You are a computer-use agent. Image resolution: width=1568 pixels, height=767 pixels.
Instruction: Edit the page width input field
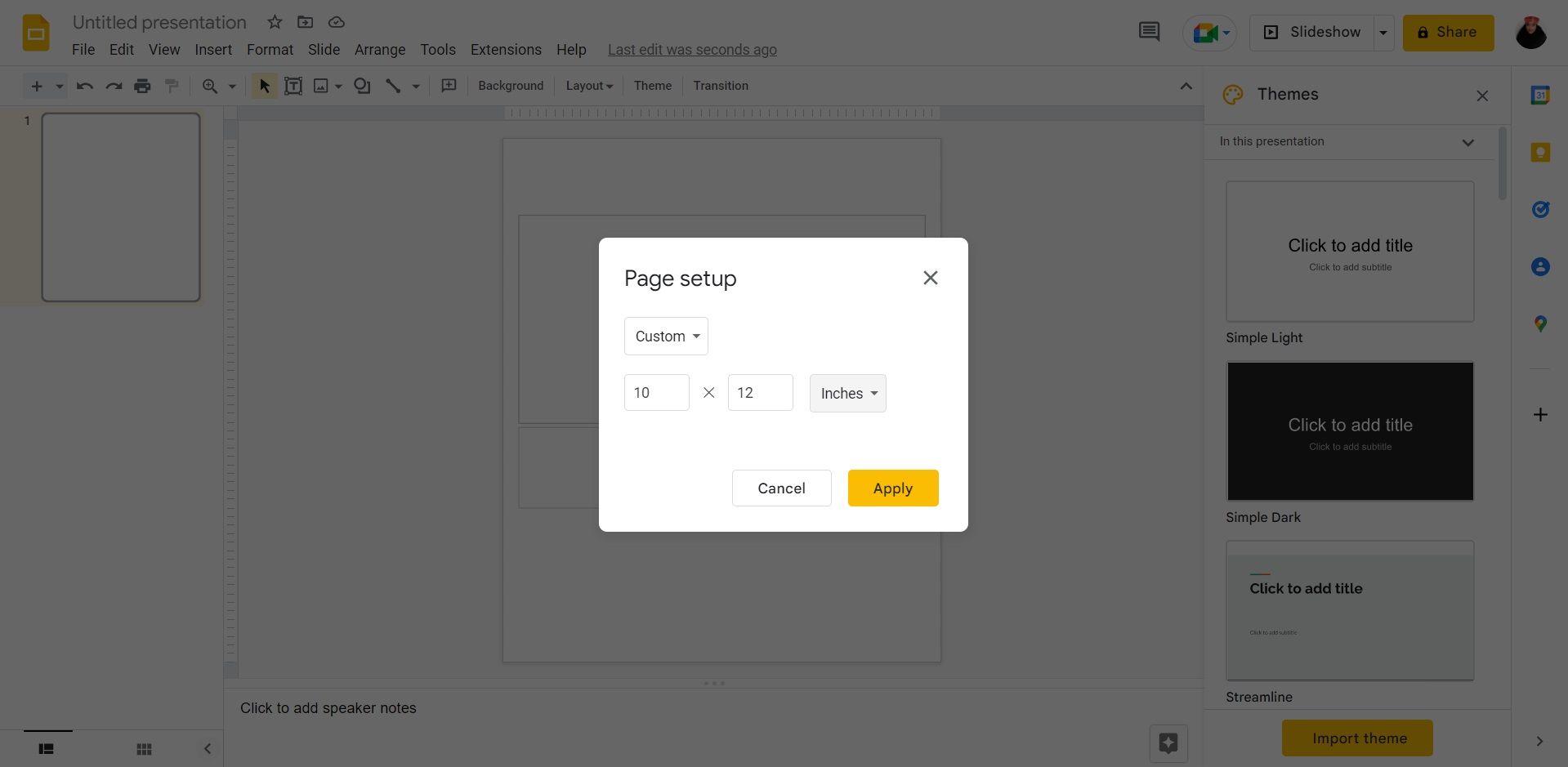coord(655,392)
